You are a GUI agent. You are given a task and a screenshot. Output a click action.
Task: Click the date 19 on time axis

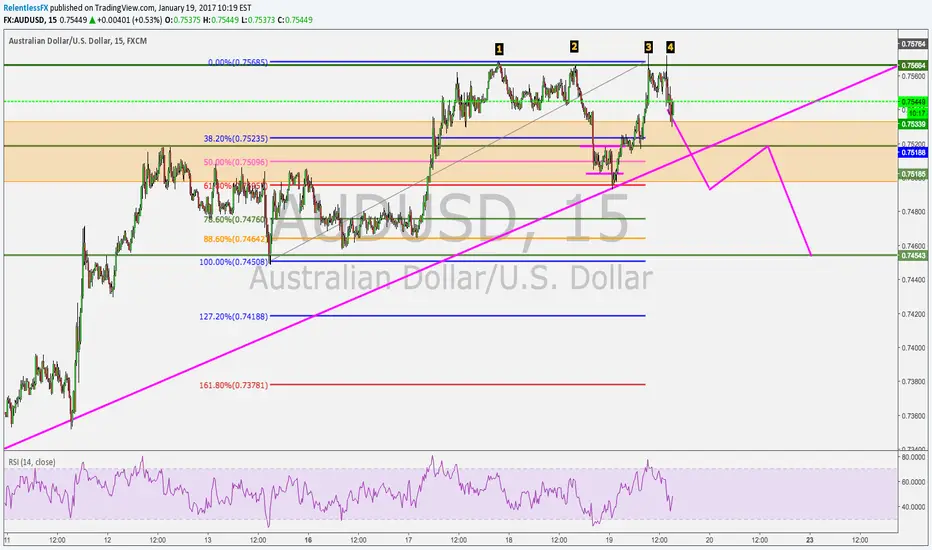609,540
